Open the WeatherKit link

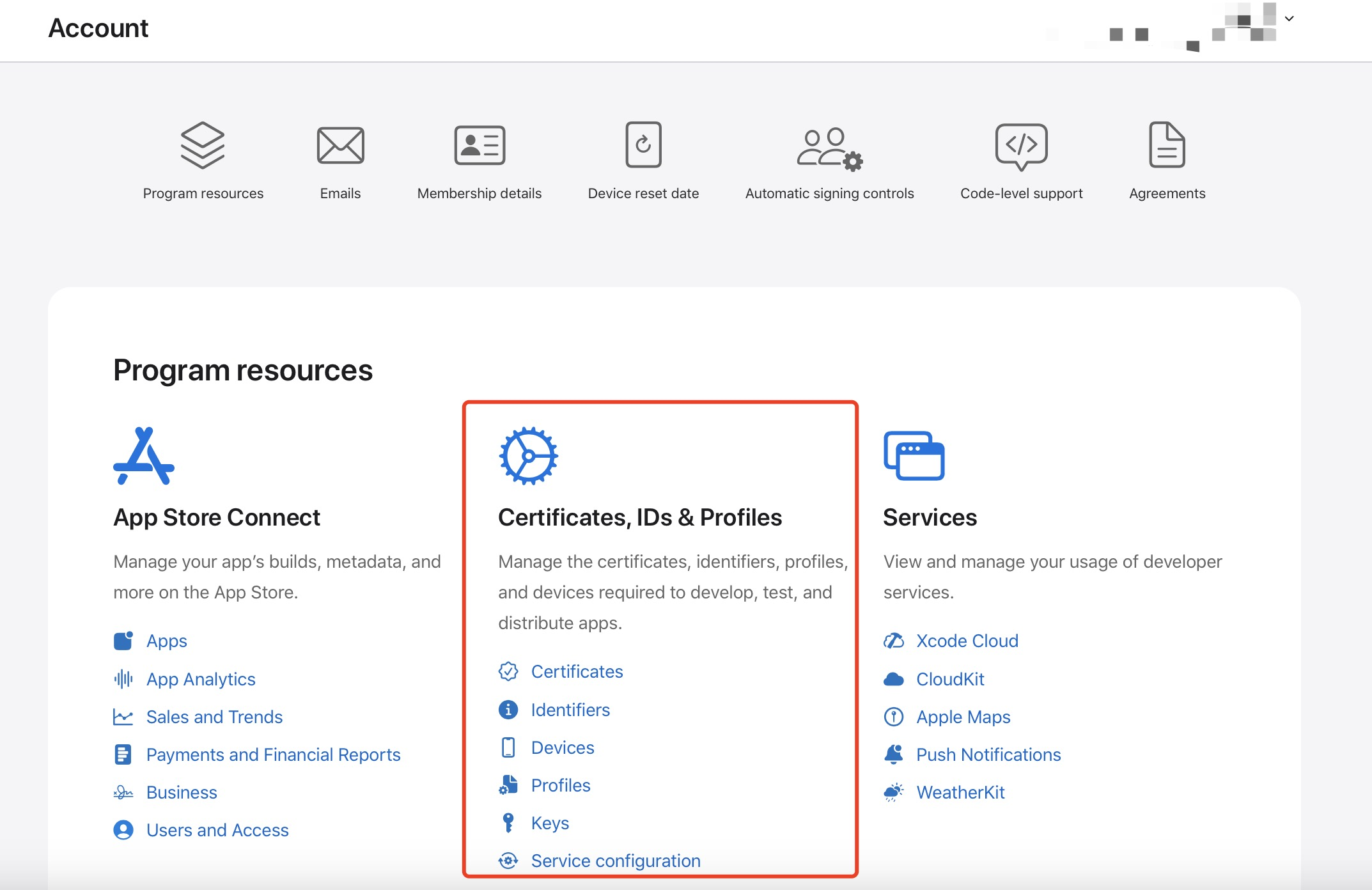coord(960,792)
